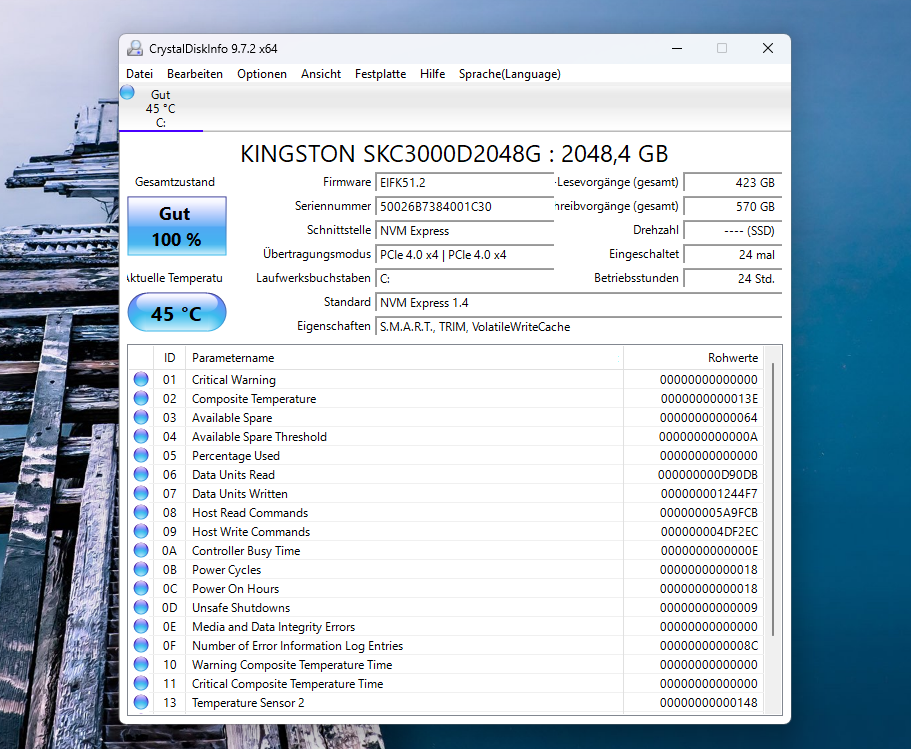
Task: Click the Übertragungsmodus field PCIe 4.0 x4
Action: (464, 255)
